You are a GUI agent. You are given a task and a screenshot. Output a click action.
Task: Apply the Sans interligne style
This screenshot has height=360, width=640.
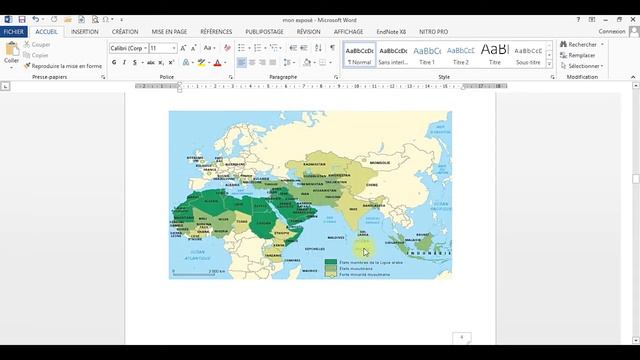[393, 55]
